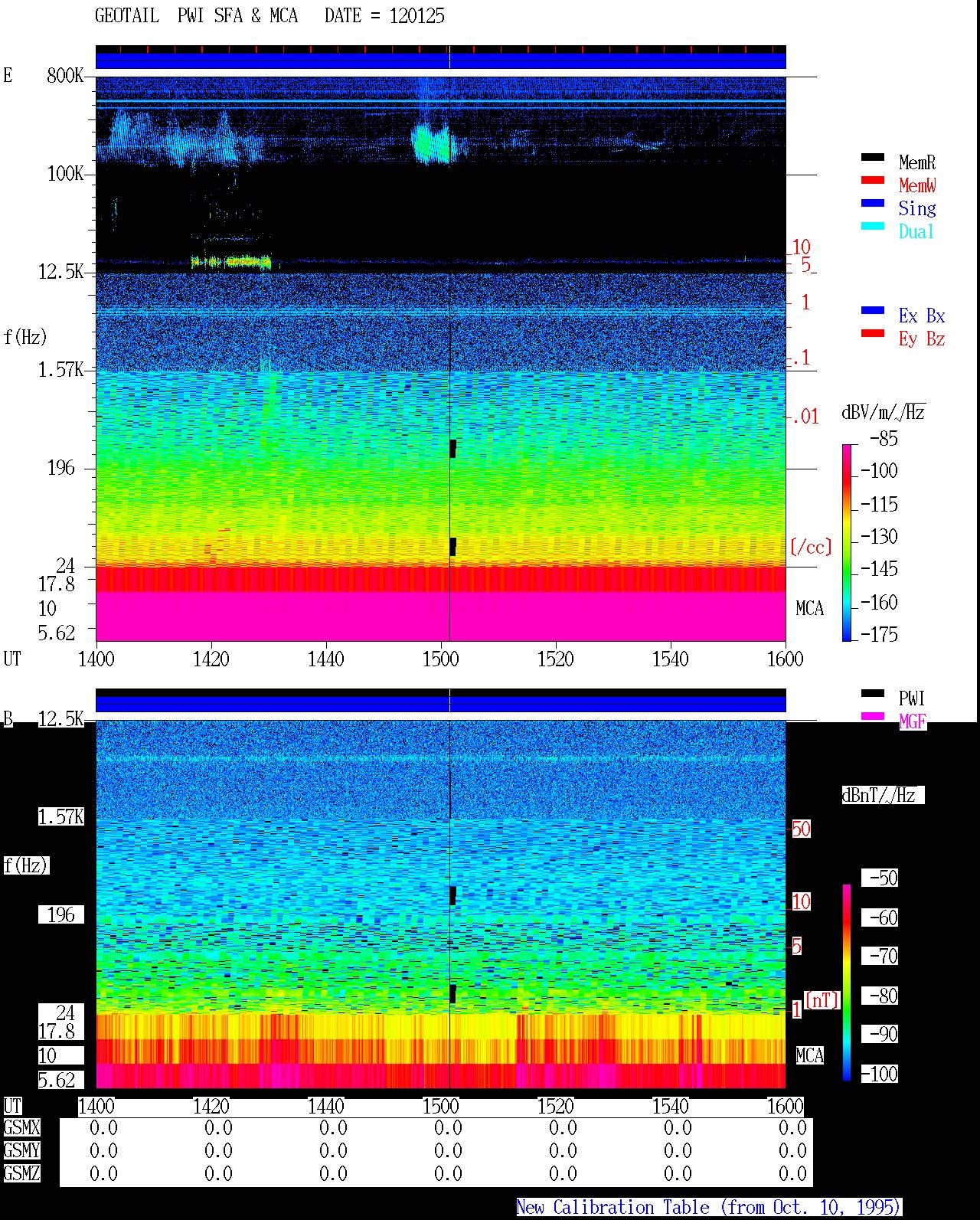Click the B panel's MCA label
The width and height of the screenshot is (980, 1220).
pyautogui.click(x=810, y=1056)
